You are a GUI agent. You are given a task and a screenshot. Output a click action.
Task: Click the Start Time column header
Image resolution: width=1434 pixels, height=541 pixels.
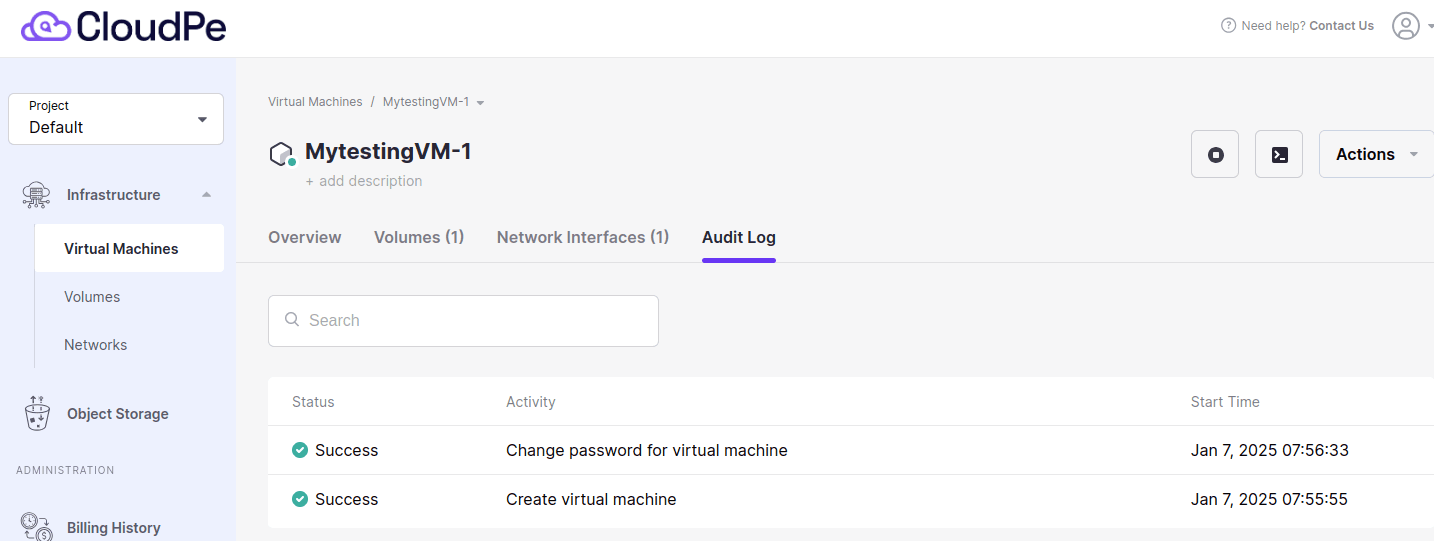pyautogui.click(x=1225, y=402)
